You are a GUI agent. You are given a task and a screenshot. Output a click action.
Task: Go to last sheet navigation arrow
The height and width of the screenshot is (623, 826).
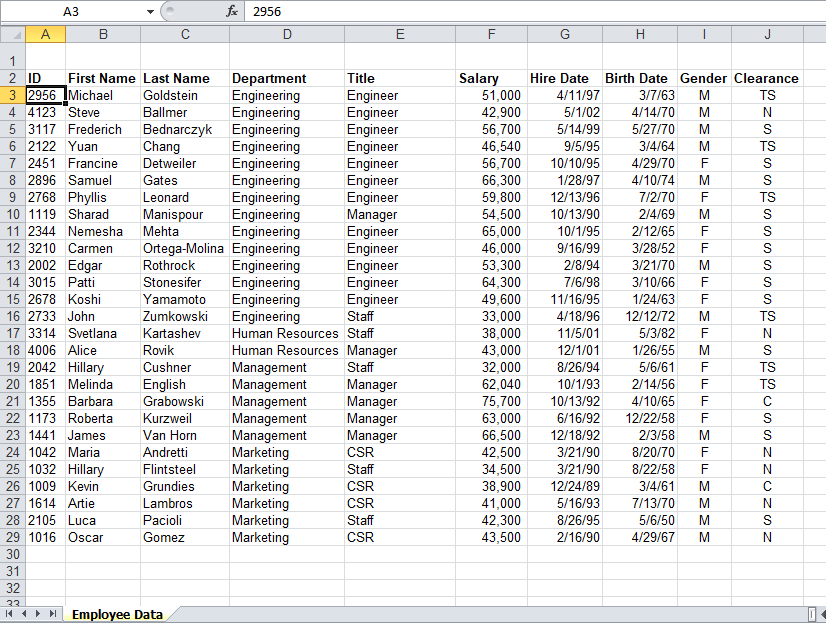coord(53,614)
